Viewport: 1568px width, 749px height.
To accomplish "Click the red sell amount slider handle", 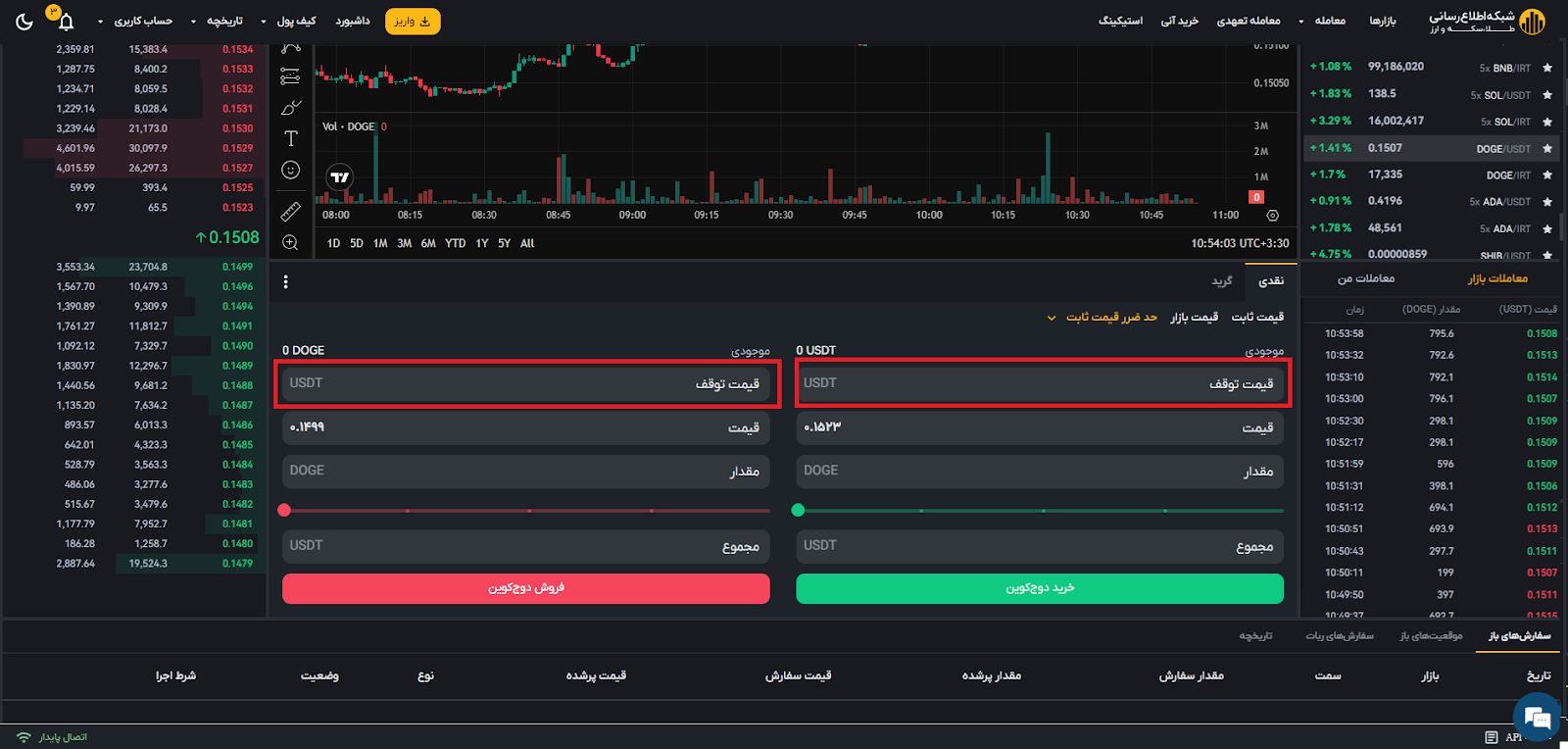I will click(x=284, y=510).
